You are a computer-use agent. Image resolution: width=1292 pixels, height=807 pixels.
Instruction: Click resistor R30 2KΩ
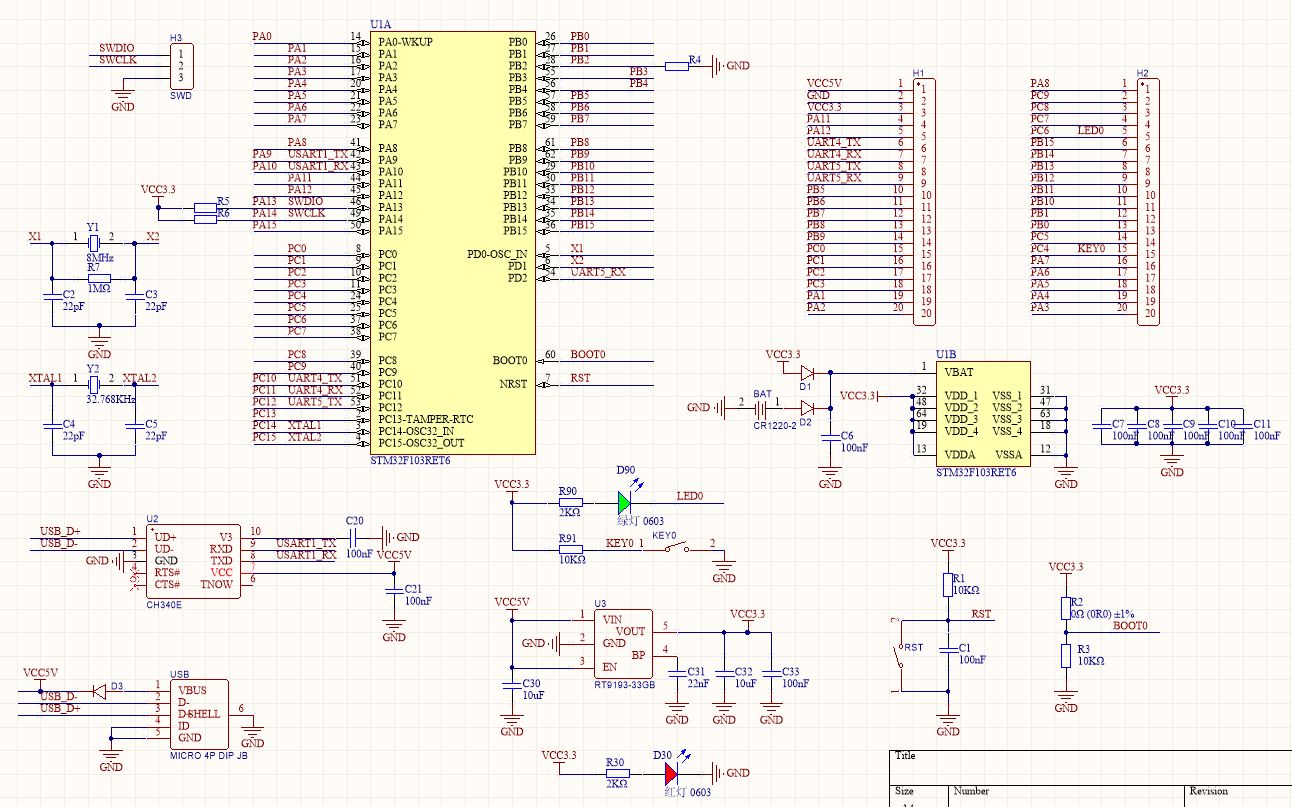coord(617,773)
